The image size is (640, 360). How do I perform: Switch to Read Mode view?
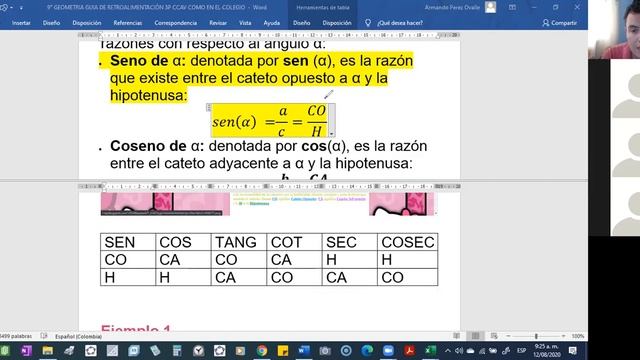pyautogui.click(x=456, y=336)
